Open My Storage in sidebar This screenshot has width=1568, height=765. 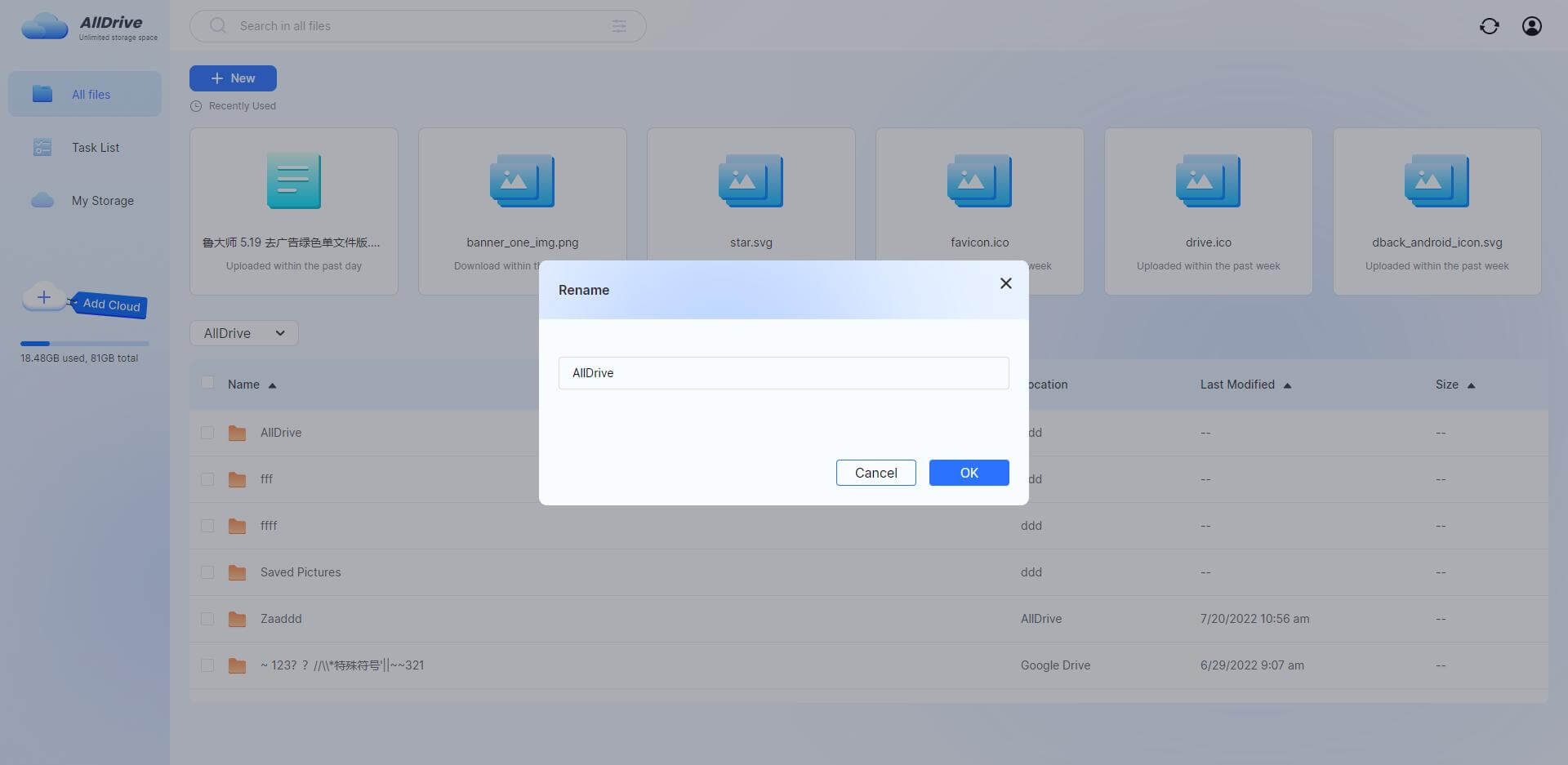pyautogui.click(x=85, y=200)
